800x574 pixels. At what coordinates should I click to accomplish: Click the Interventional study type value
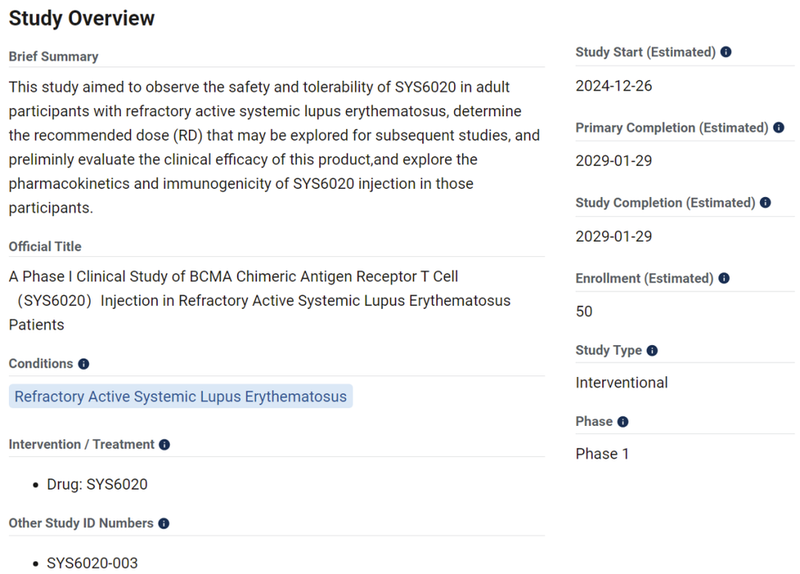622,382
